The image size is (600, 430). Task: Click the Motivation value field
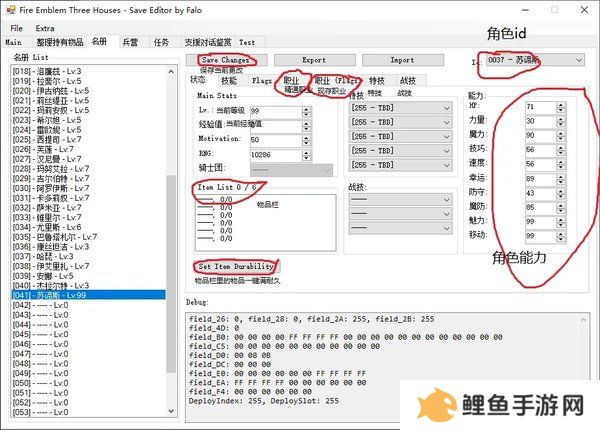[x=276, y=140]
